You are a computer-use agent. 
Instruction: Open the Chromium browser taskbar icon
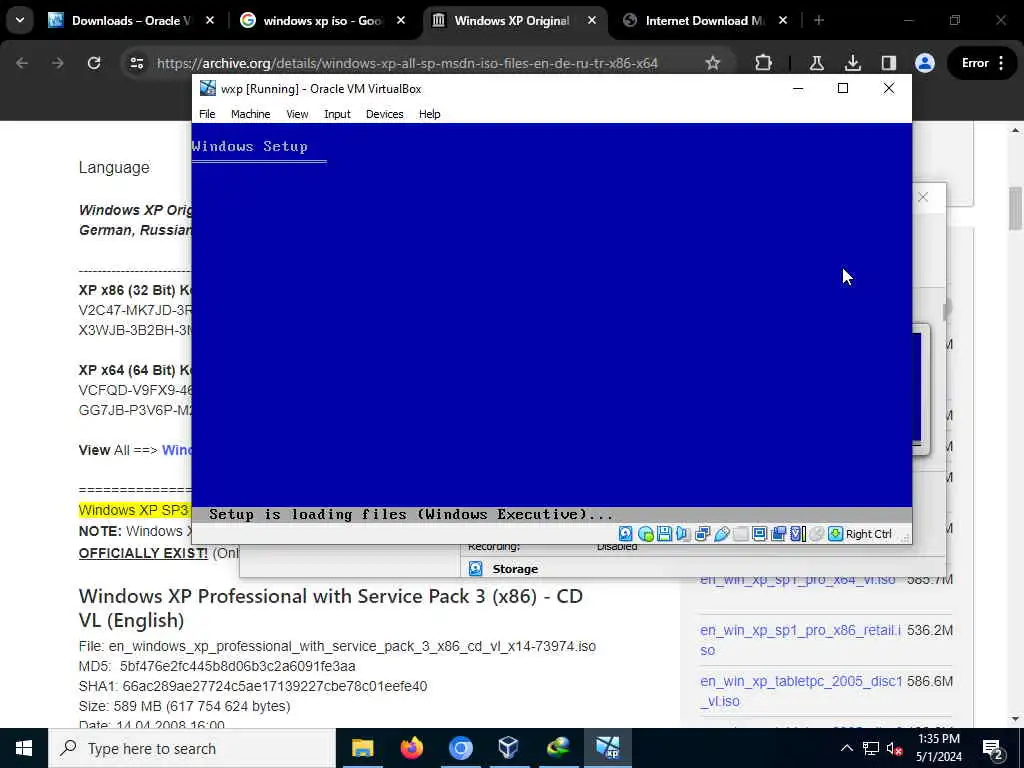tap(460, 748)
